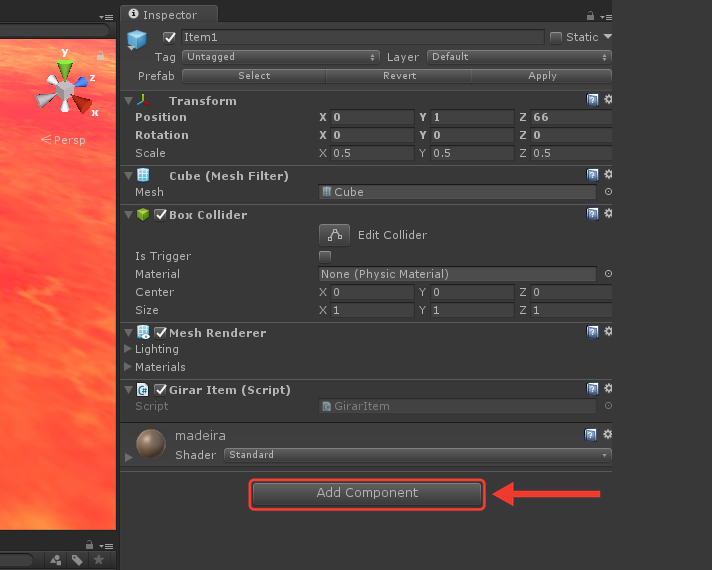This screenshot has height=570, width=712.
Task: Toggle Item1 active checkbox
Action: point(169,37)
